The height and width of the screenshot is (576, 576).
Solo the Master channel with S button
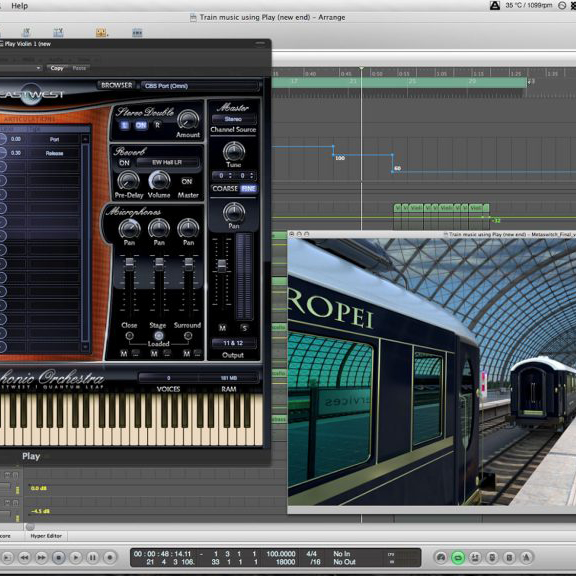[244, 328]
